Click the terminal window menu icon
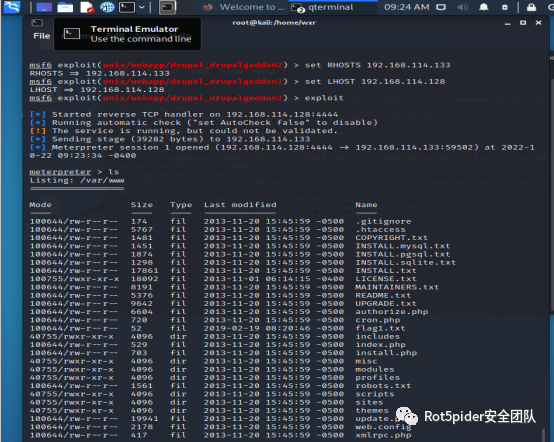 37,23
